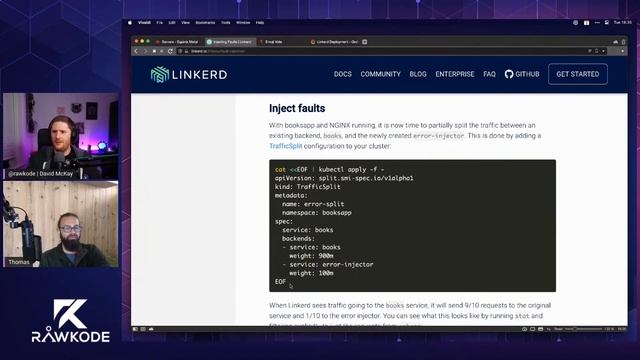Select David McKay webcam thumbnail
Image resolution: width=640 pixels, height=360 pixels.
tap(60, 136)
